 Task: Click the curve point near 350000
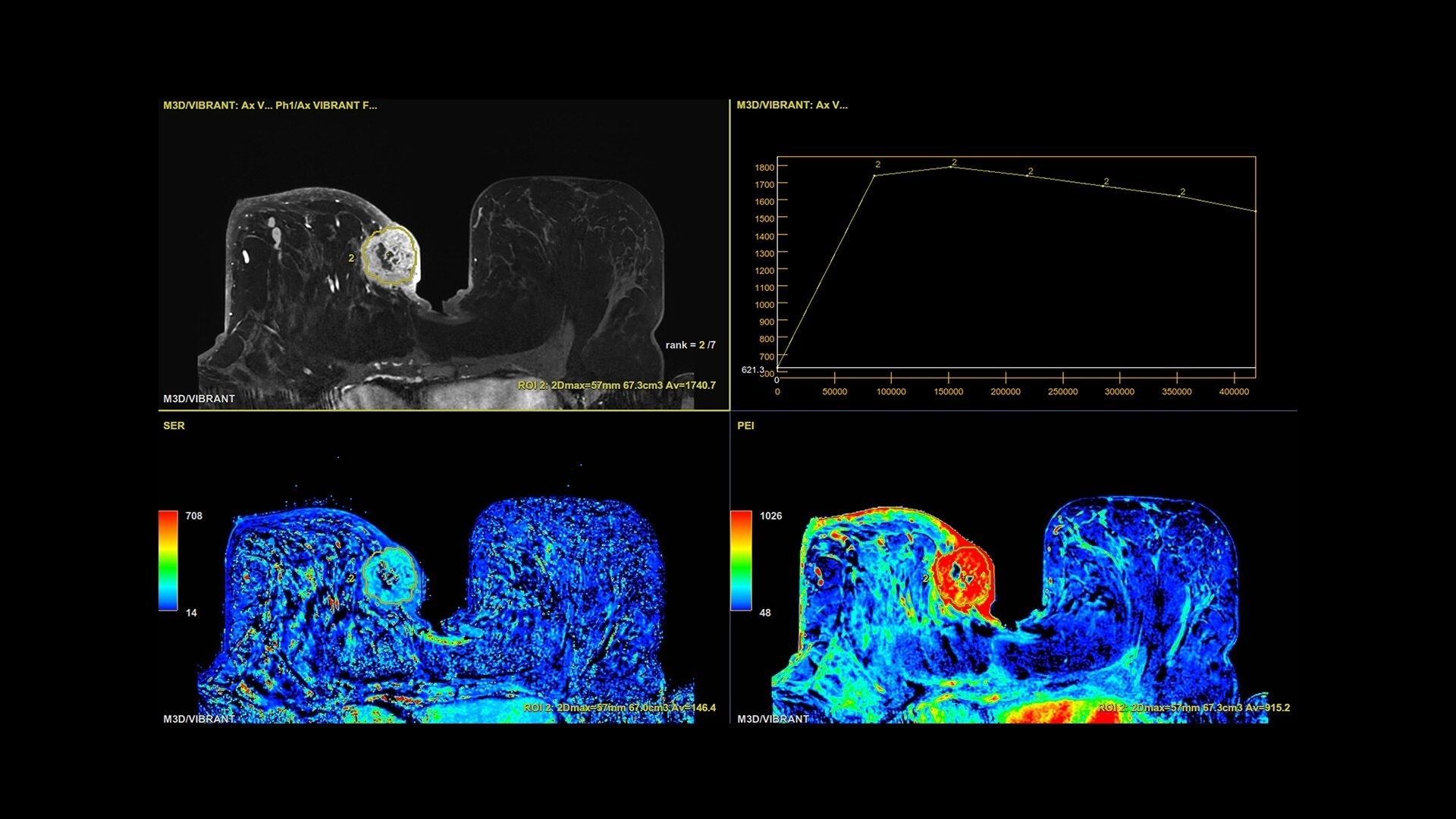(1180, 196)
